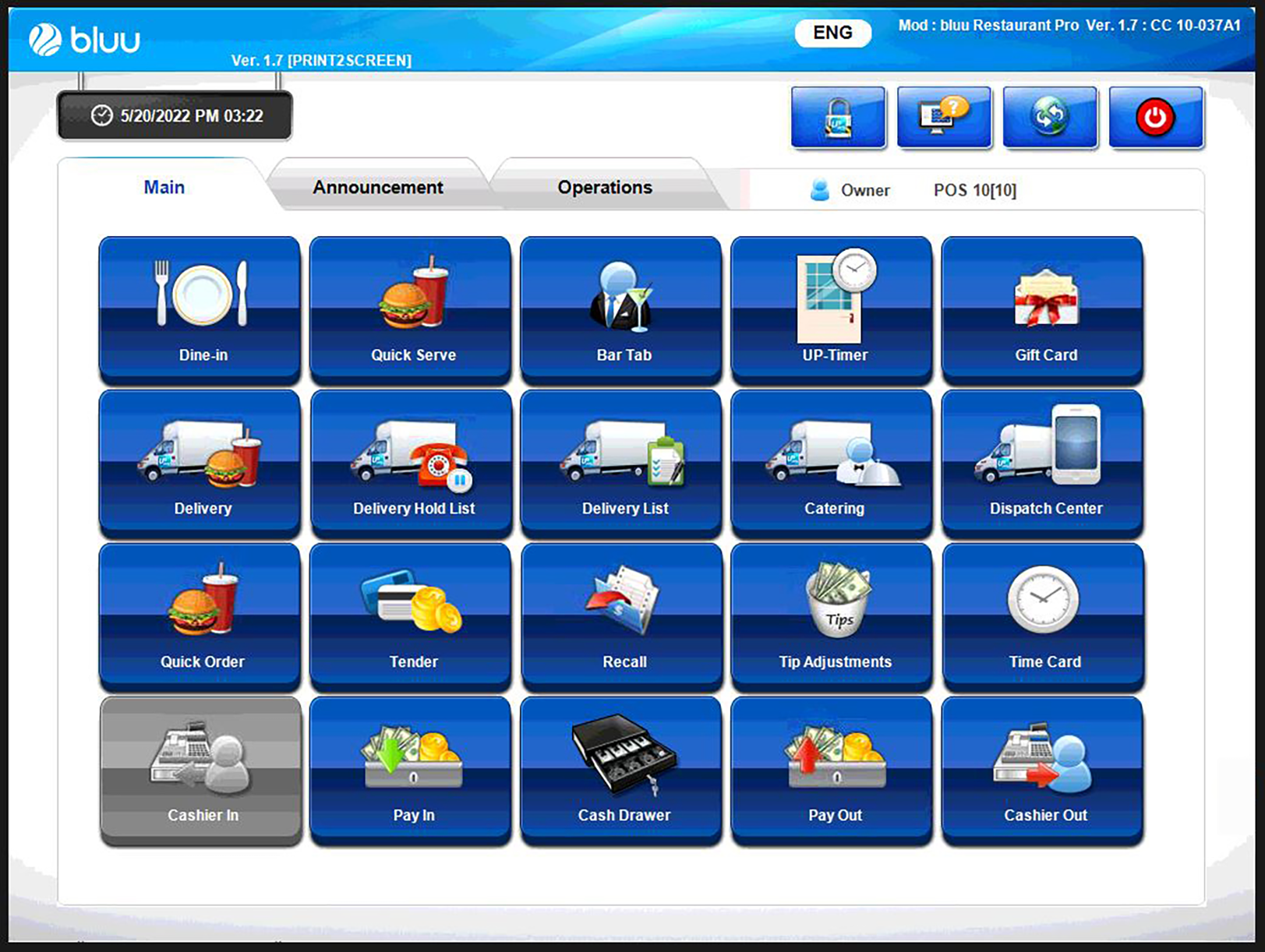1265x952 pixels.
Task: Switch to the Main tab
Action: [164, 187]
